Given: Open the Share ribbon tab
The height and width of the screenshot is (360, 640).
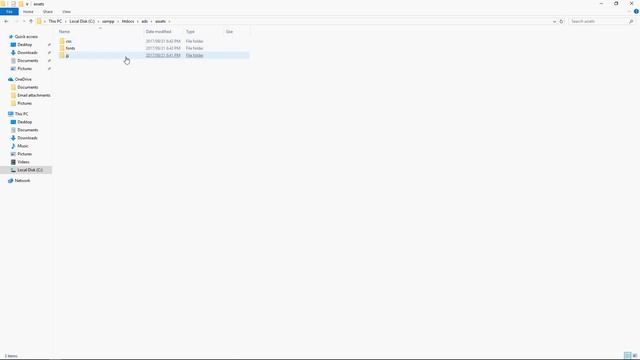Looking at the screenshot, I should click(48, 11).
